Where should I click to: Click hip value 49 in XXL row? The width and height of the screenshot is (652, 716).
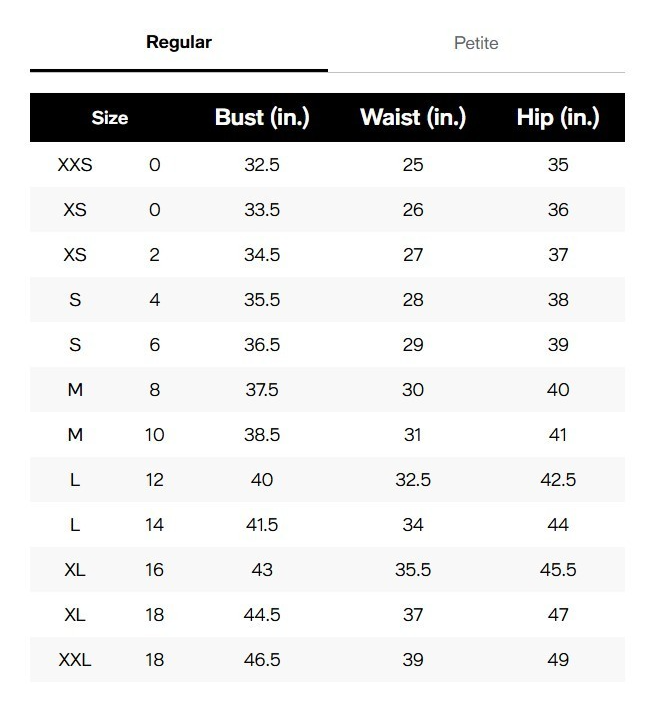pos(558,660)
